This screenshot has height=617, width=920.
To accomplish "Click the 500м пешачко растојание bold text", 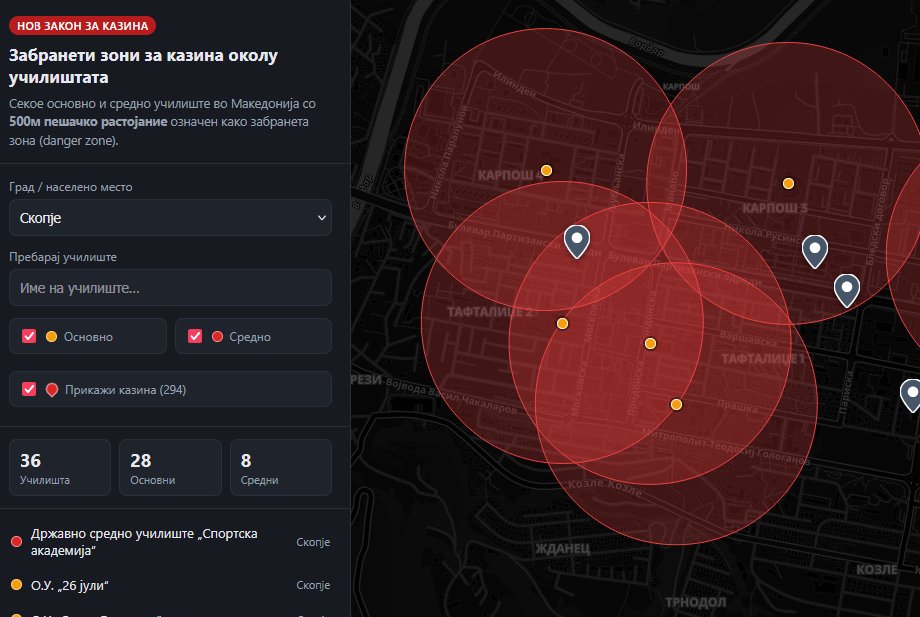I will point(88,122).
